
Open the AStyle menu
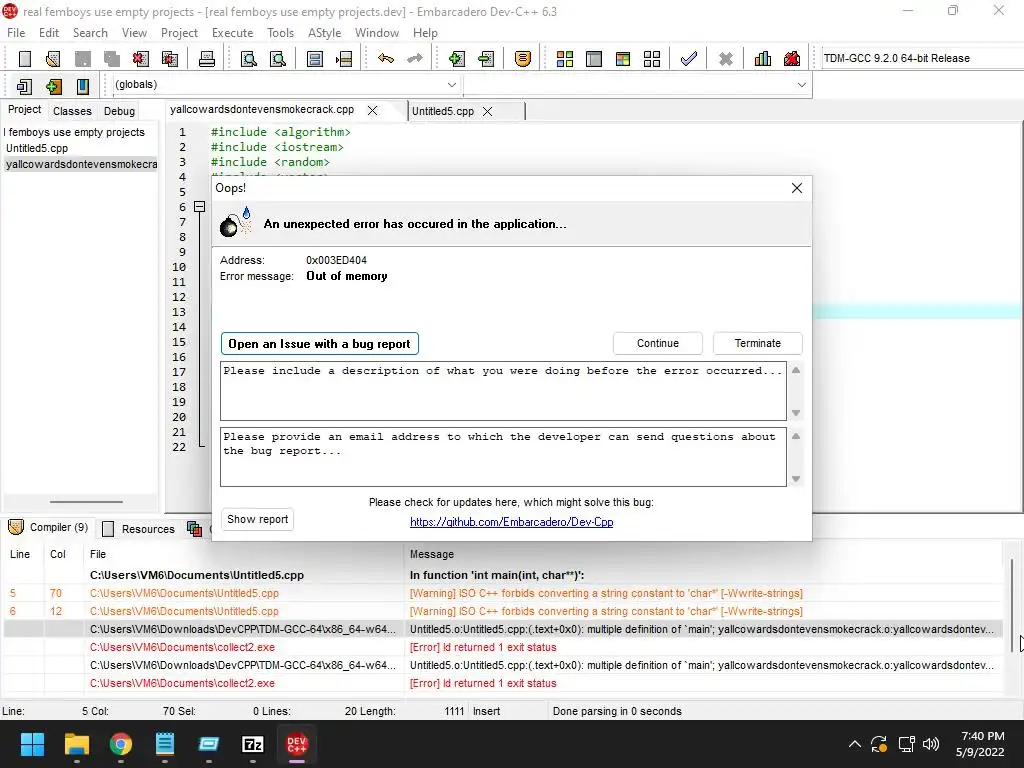(325, 33)
